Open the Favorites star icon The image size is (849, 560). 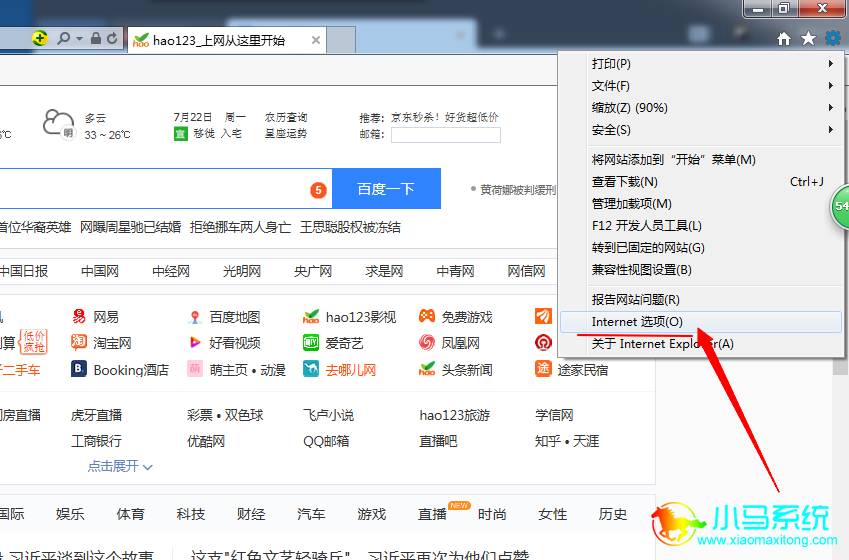[808, 38]
